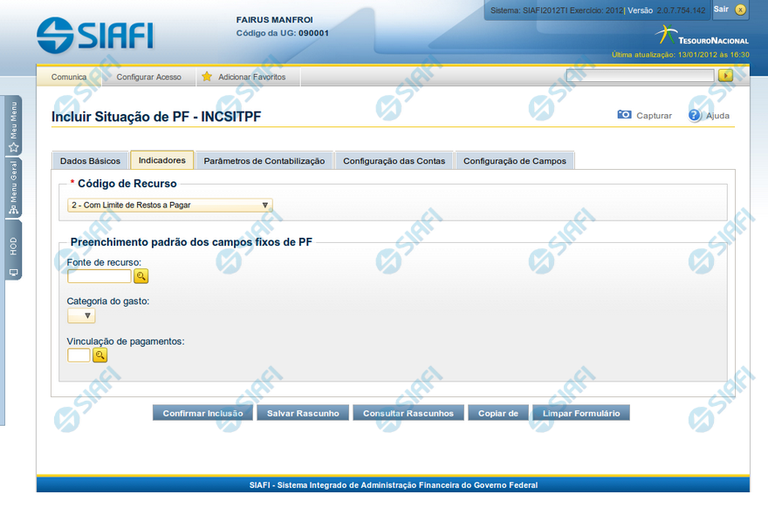Viewport: 768px width, 507px height.
Task: Open the Menu Geral side tab
Action: [13, 188]
